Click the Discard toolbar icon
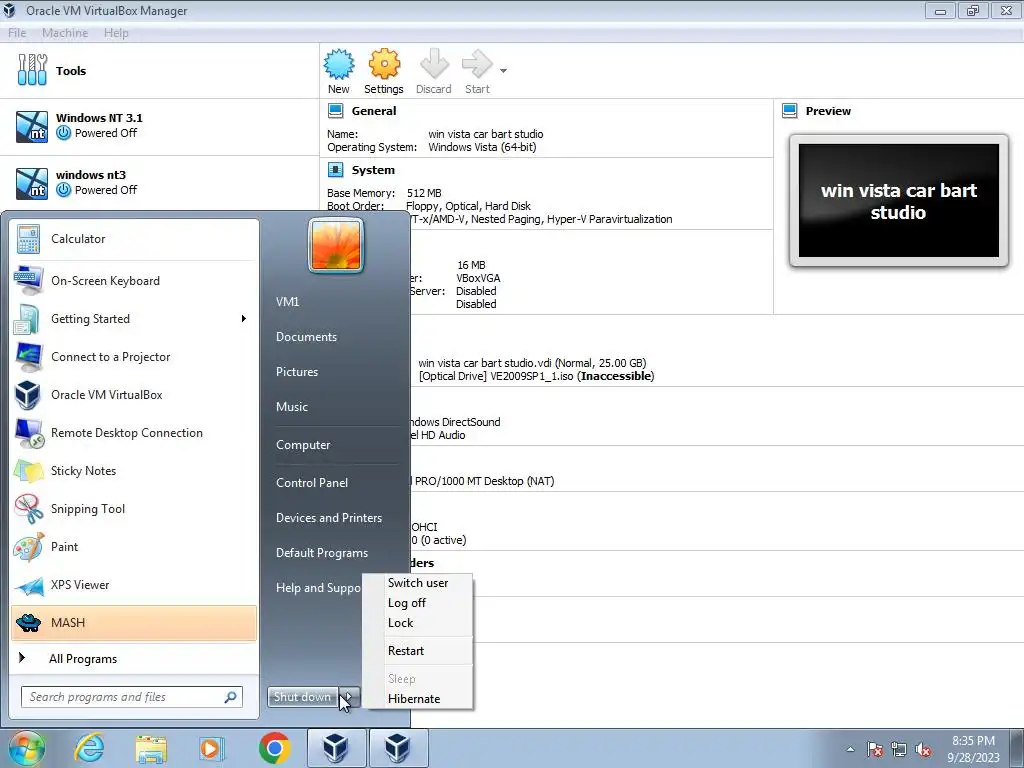Image resolution: width=1024 pixels, height=768 pixels. (x=434, y=64)
